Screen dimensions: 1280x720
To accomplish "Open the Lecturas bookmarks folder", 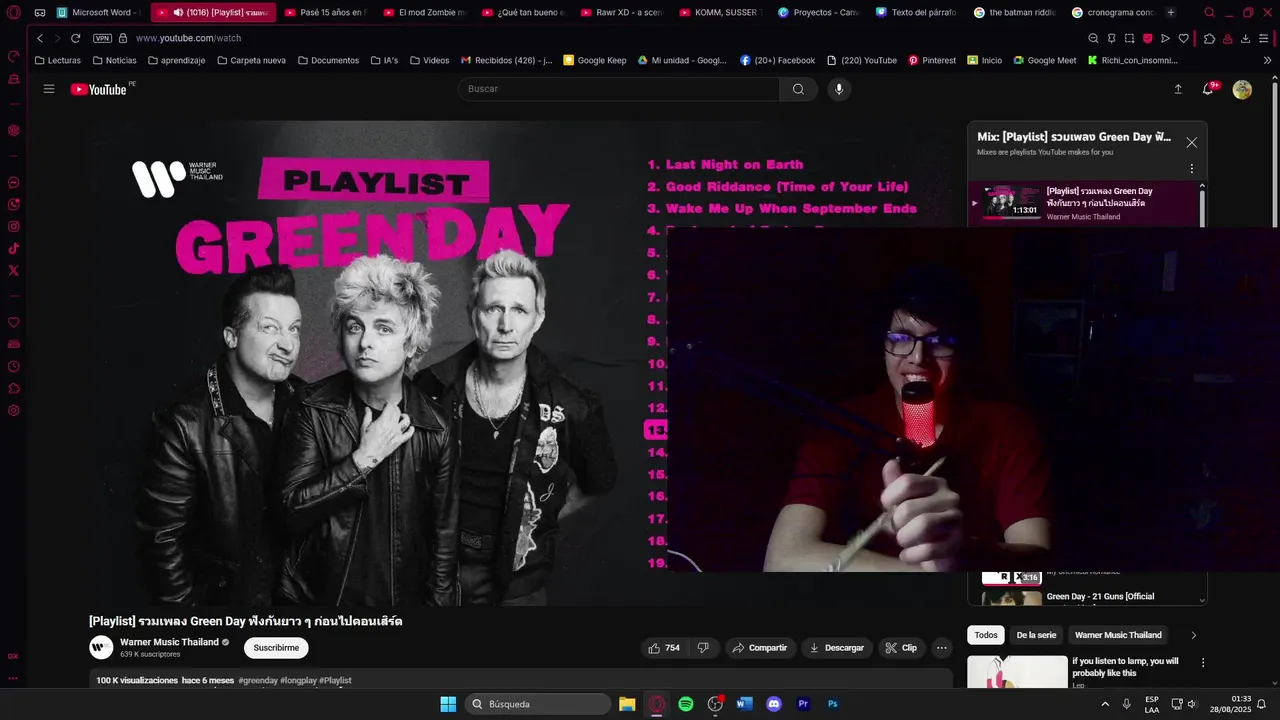I will (57, 60).
